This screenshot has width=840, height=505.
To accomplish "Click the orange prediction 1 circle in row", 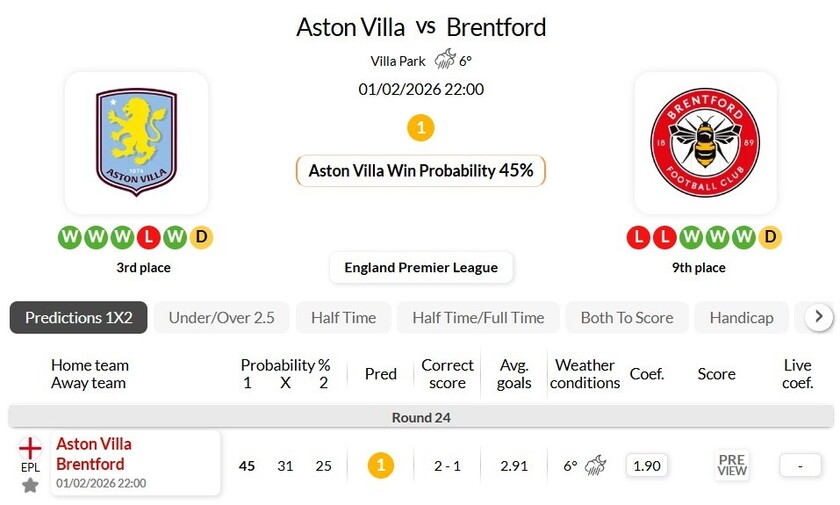I will (x=380, y=465).
